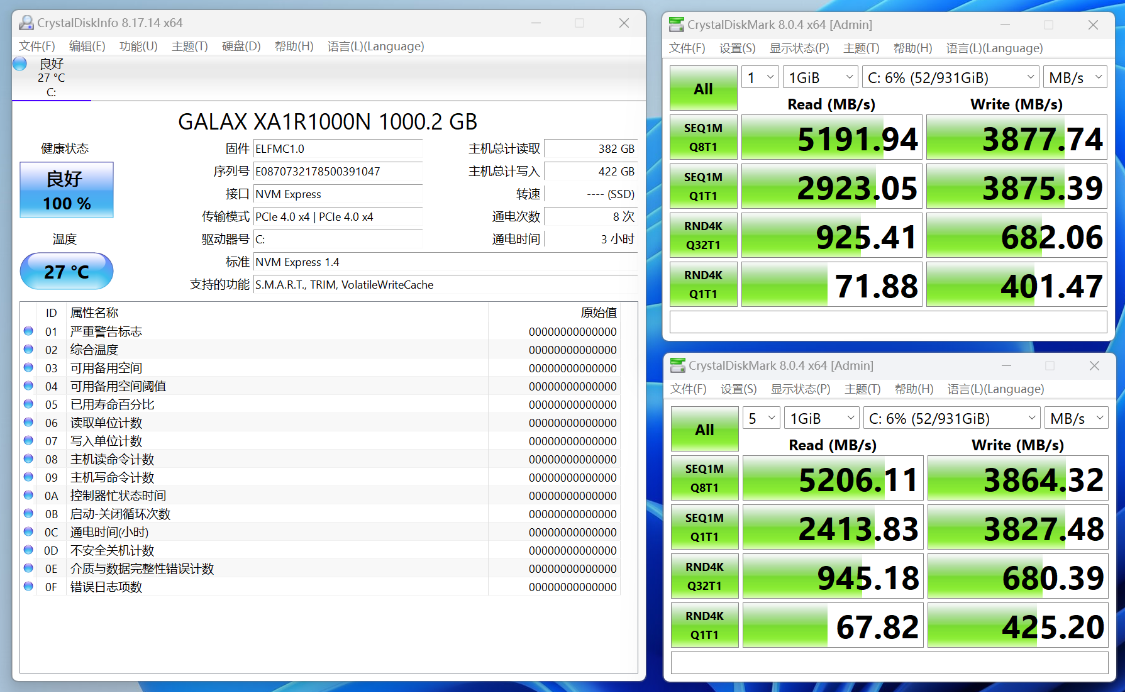Click the top CrystalDiskMark 1-pass window's title icon
The width and height of the screenshot is (1125, 692).
coord(676,25)
